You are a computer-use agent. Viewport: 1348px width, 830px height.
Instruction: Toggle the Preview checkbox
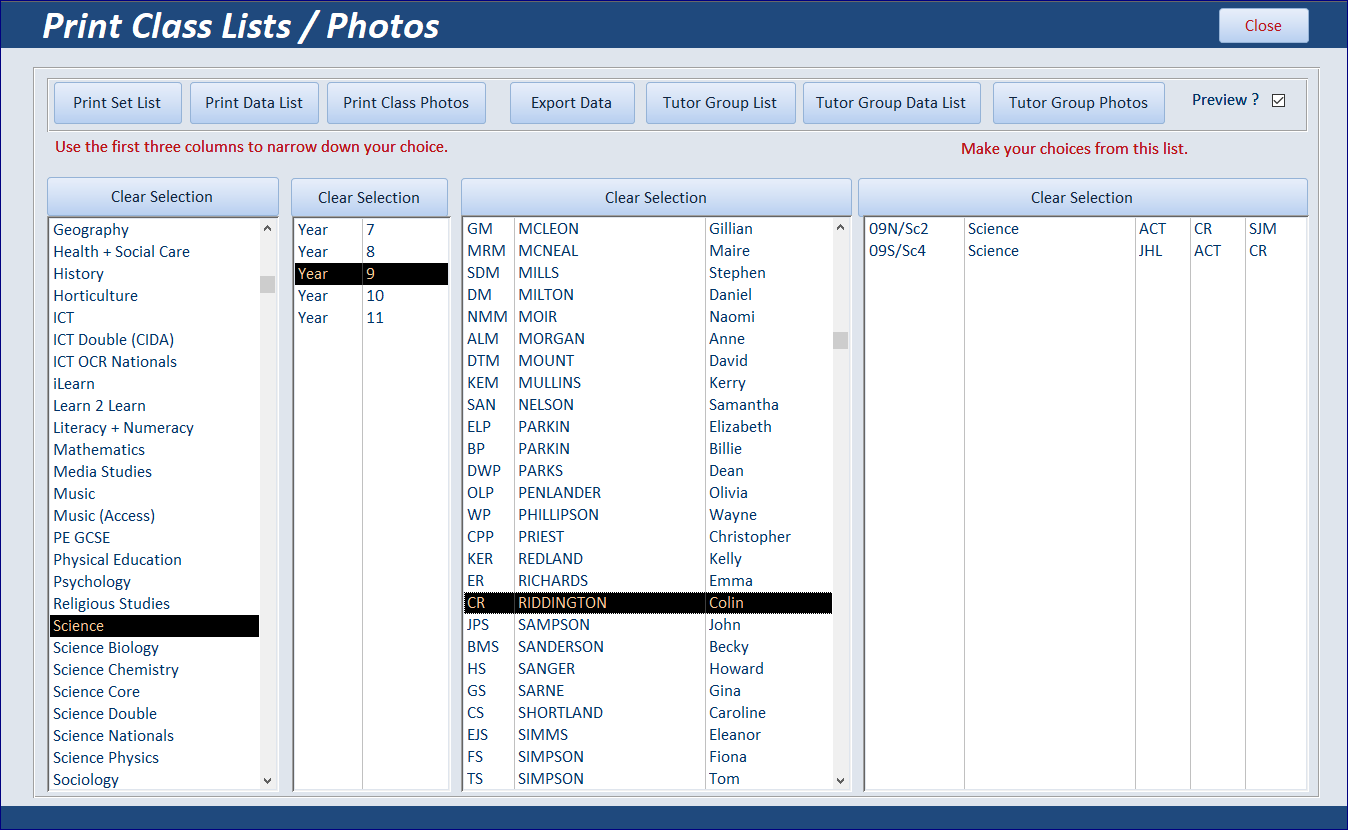(1278, 100)
